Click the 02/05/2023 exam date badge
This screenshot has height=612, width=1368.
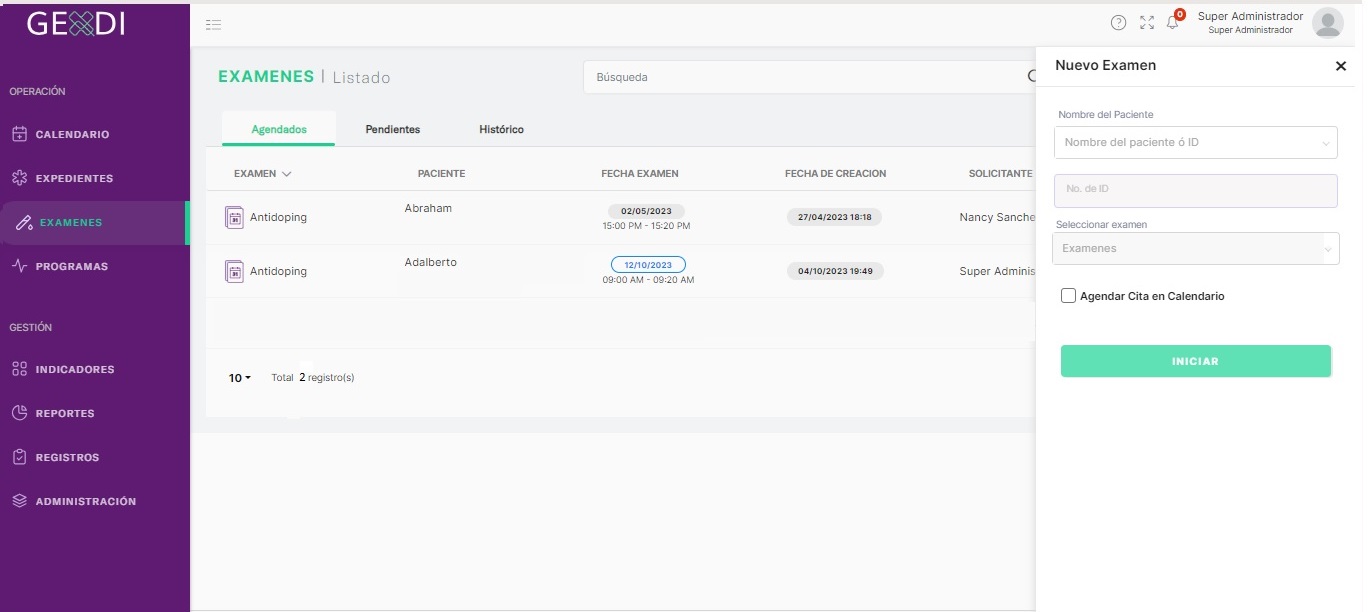coord(646,211)
